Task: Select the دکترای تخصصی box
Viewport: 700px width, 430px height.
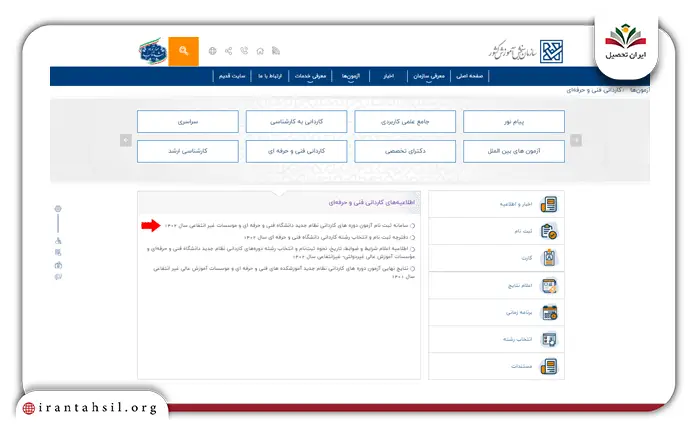Action: (x=405, y=151)
